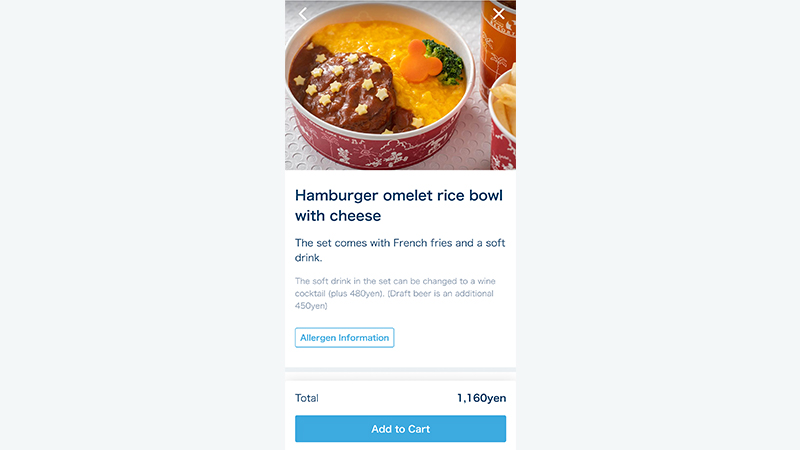Open the Allergen Information link
This screenshot has height=450, width=800.
click(x=344, y=338)
